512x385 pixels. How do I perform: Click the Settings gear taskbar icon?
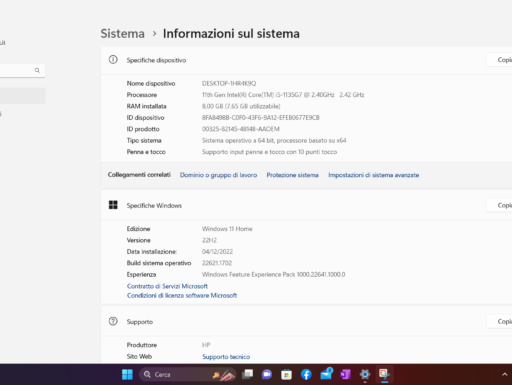pos(365,374)
